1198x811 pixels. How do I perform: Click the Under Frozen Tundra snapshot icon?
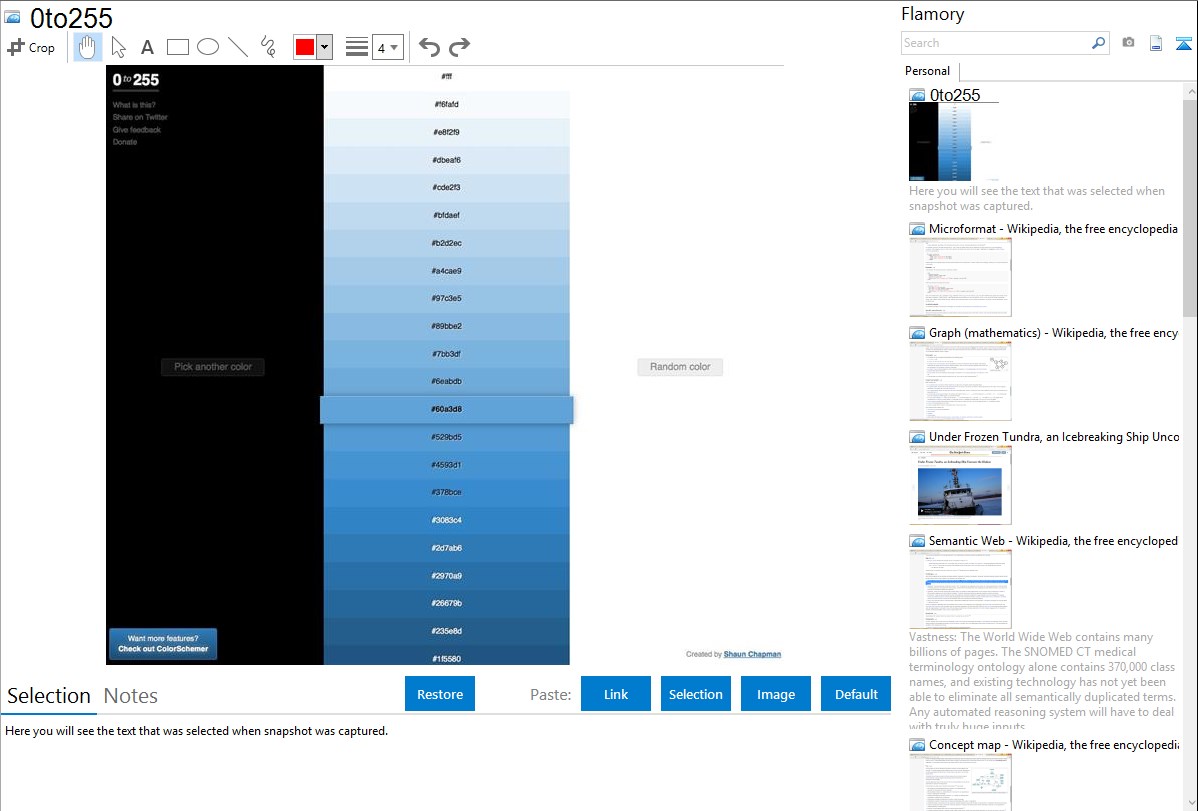pos(917,437)
